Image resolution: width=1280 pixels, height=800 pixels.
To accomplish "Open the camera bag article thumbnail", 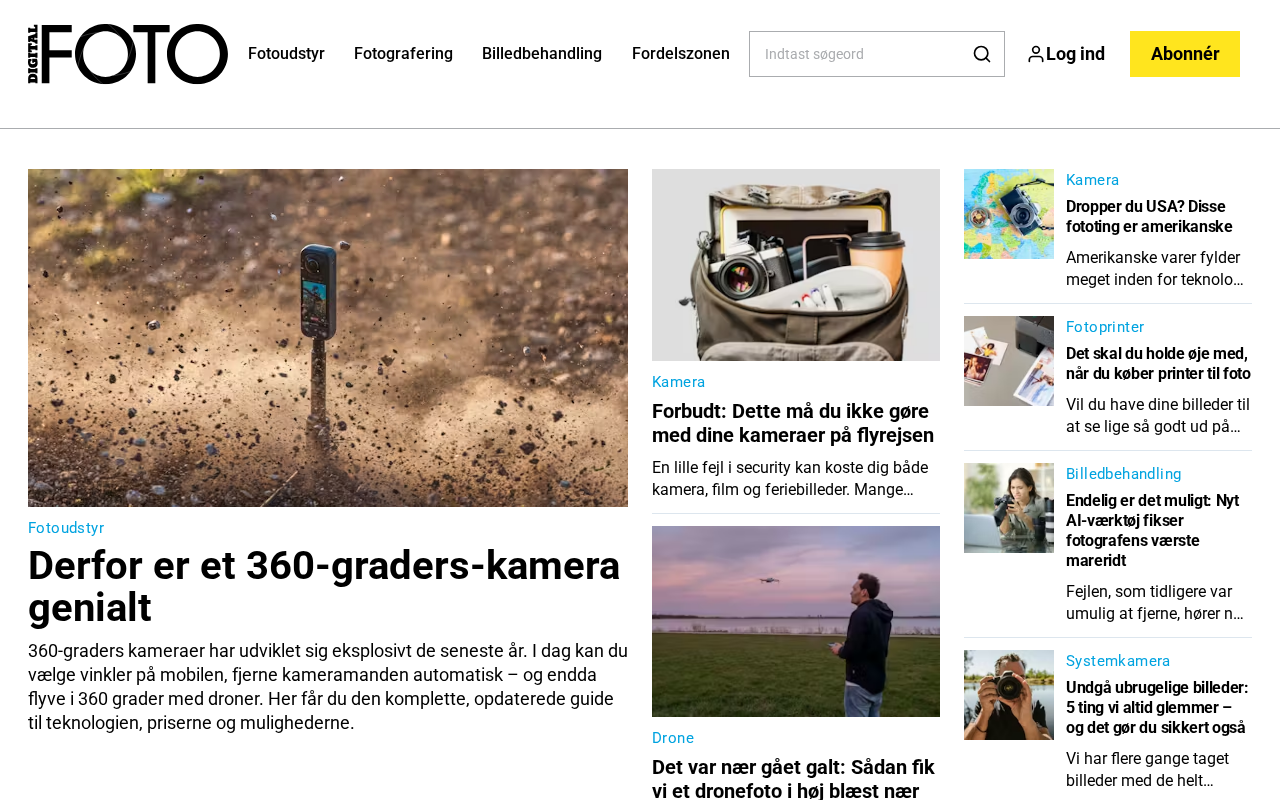I will coord(796,265).
